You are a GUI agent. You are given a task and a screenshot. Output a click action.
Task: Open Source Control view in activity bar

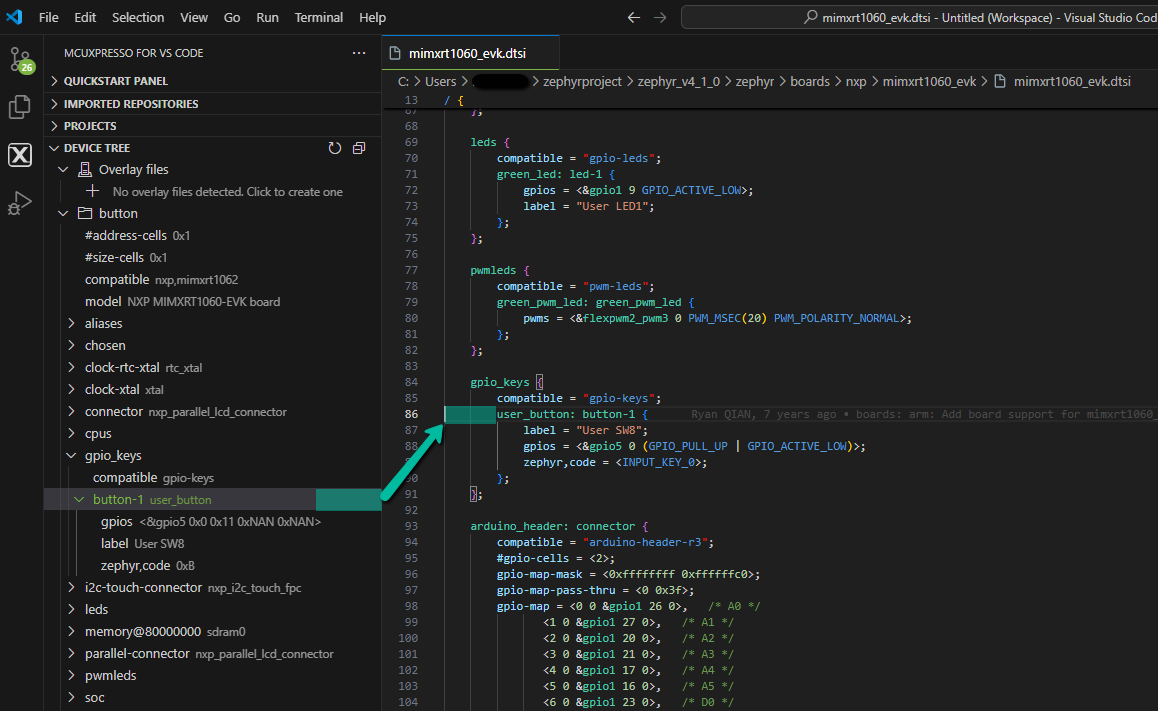pyautogui.click(x=21, y=60)
